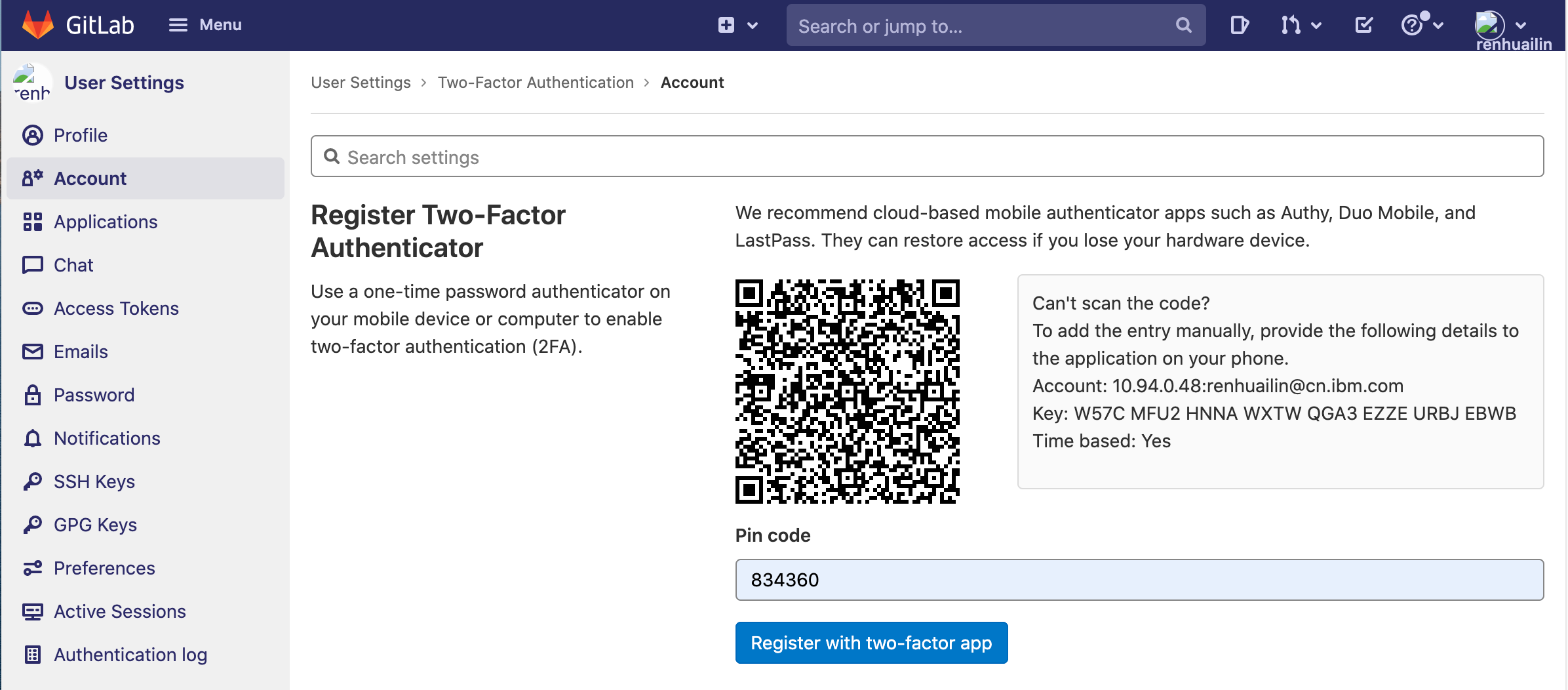Open Notifications settings
This screenshot has height=690, width=1568.
107,438
